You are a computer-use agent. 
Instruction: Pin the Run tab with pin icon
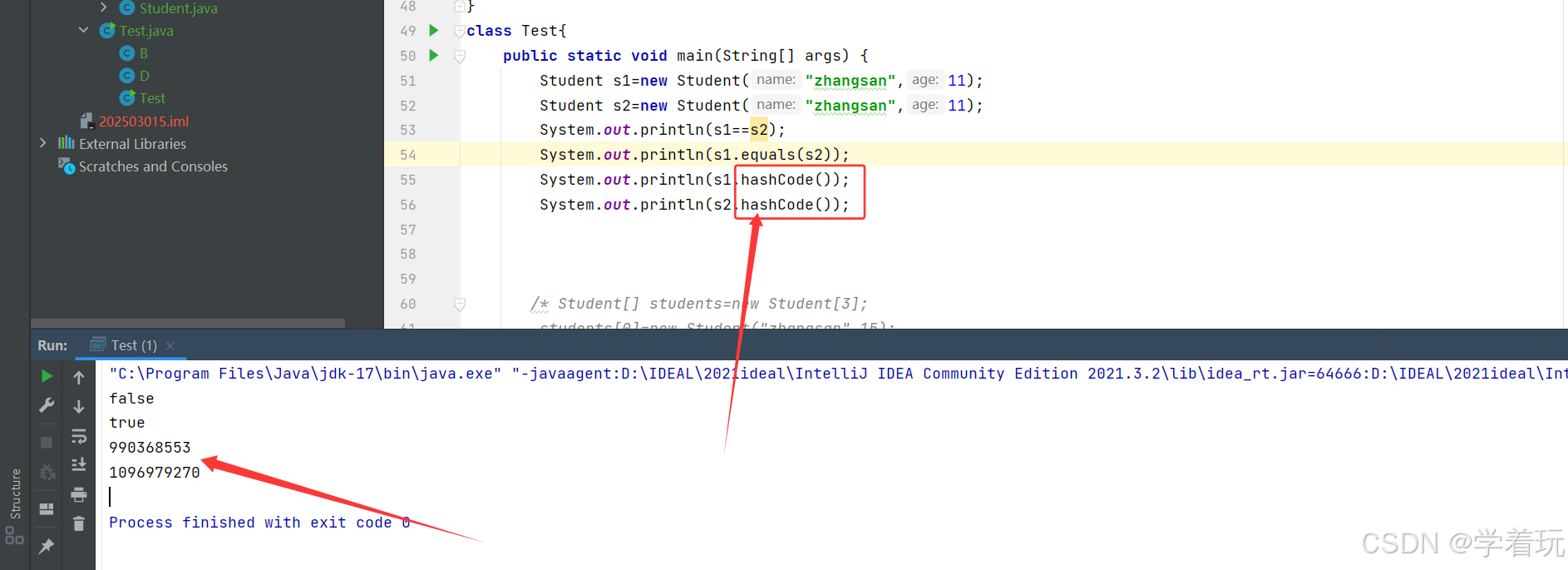47,546
